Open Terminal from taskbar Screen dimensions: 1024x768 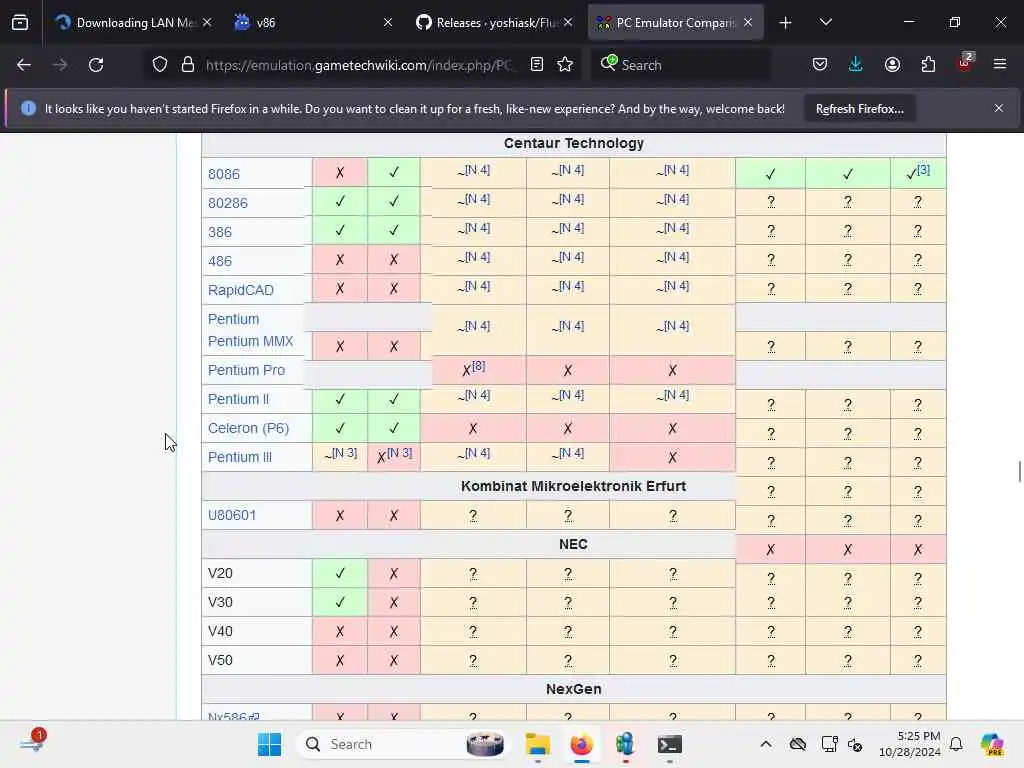point(669,744)
